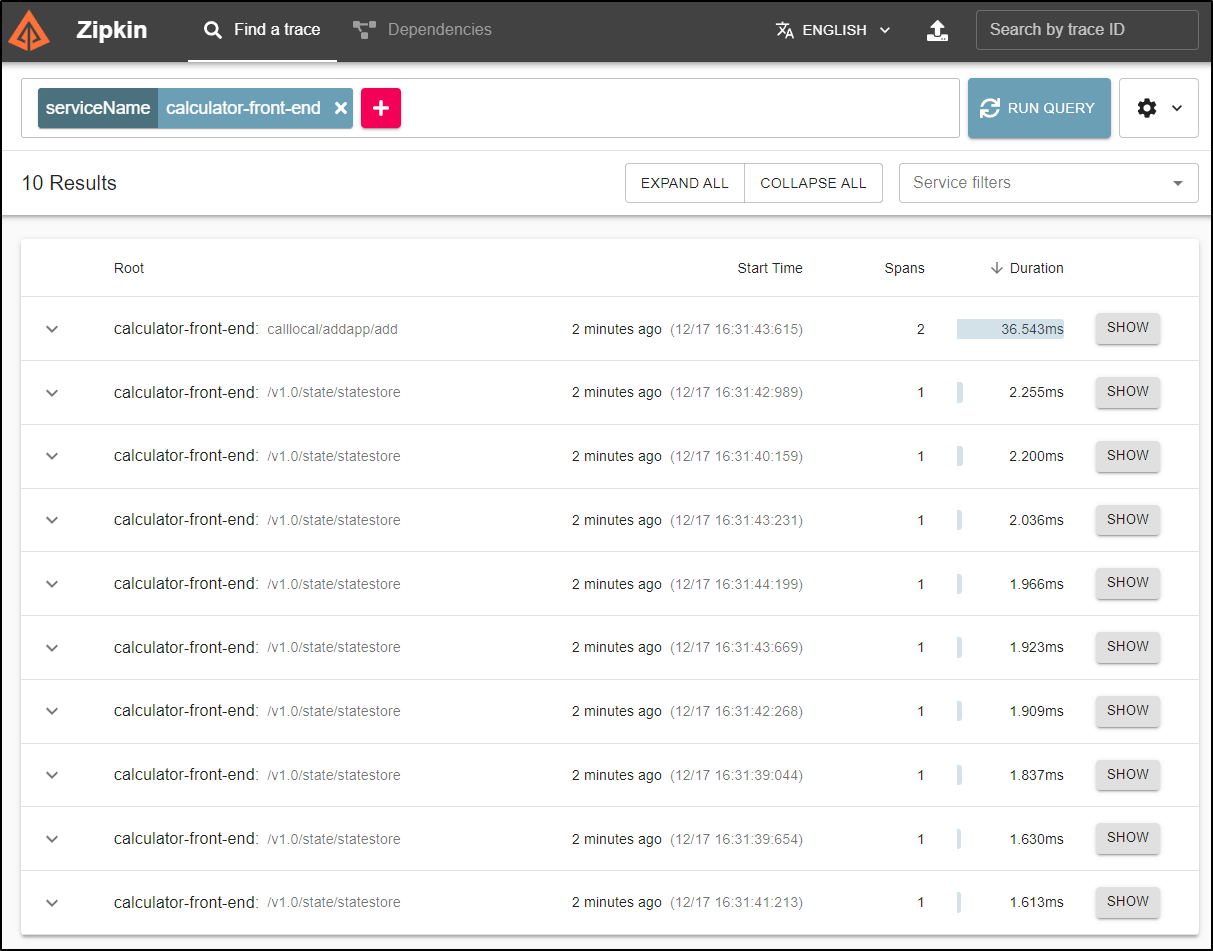The height and width of the screenshot is (951, 1213).
Task: Click the Zipkin logo icon
Action: click(29, 30)
